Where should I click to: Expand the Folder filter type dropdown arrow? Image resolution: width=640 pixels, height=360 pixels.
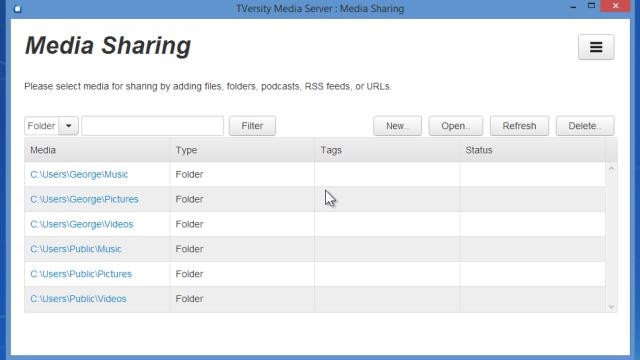[68, 126]
